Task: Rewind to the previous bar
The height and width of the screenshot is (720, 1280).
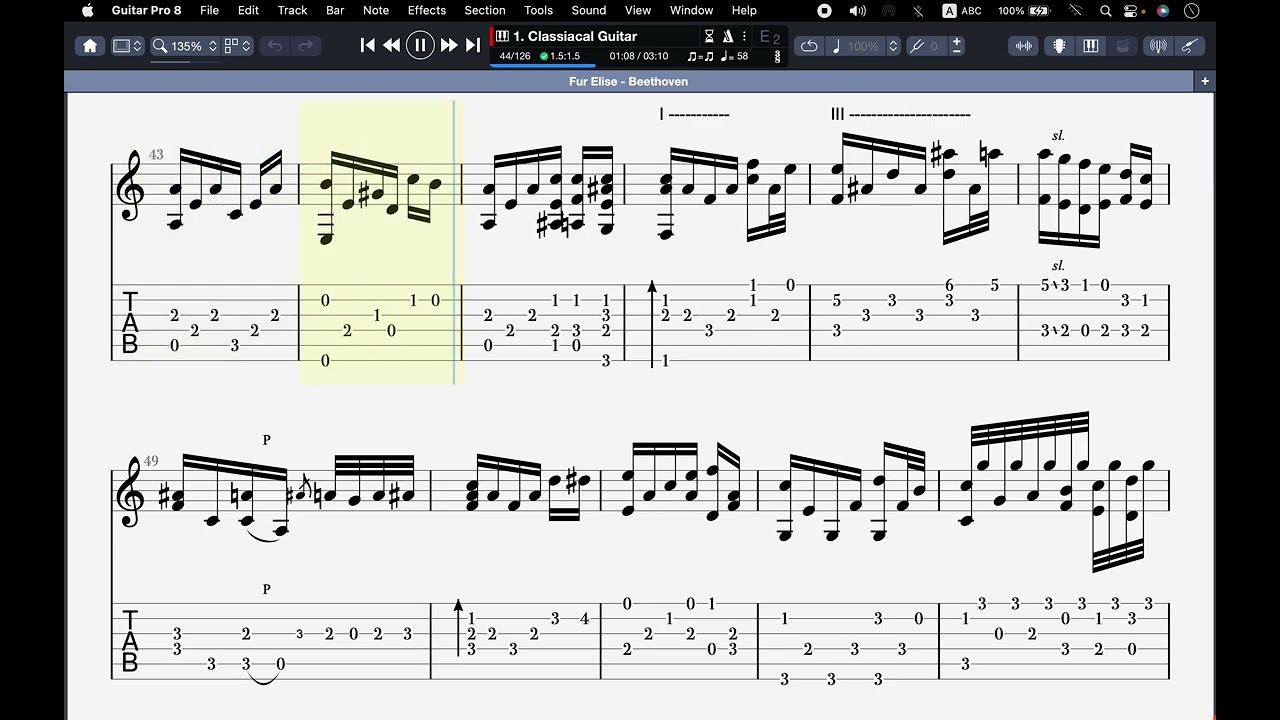Action: point(392,45)
